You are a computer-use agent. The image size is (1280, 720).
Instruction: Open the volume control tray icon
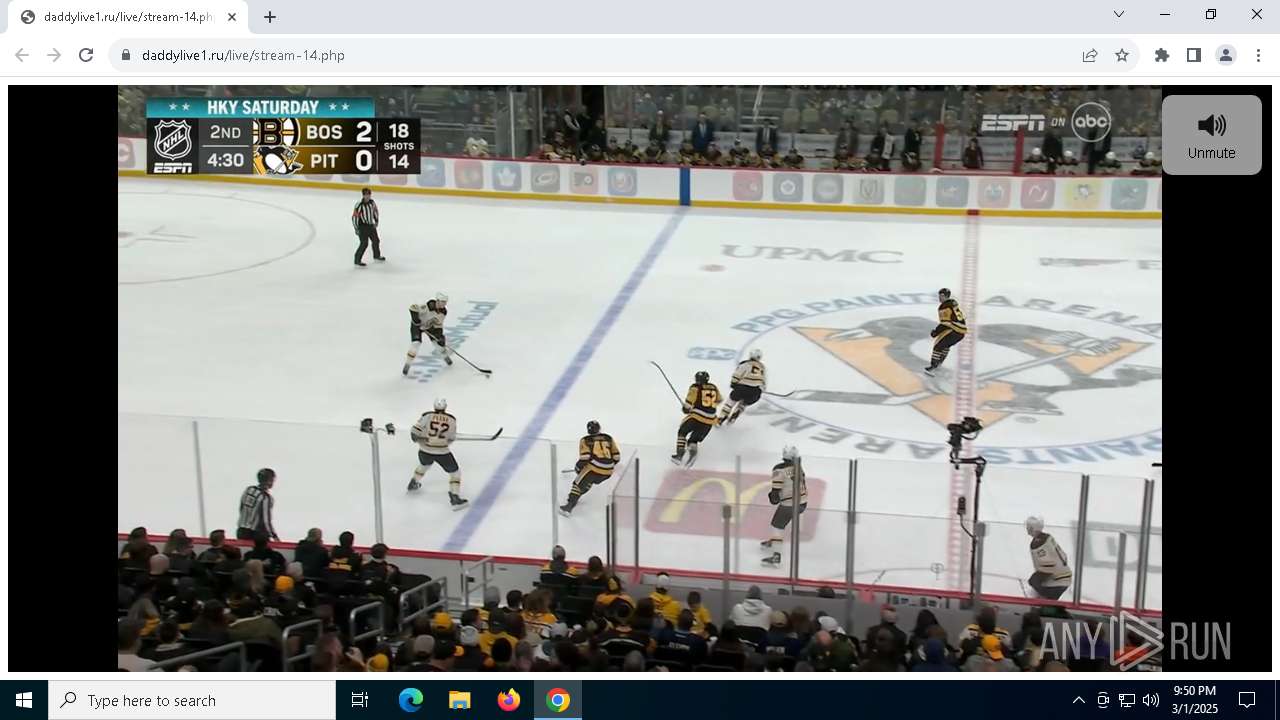point(1151,700)
